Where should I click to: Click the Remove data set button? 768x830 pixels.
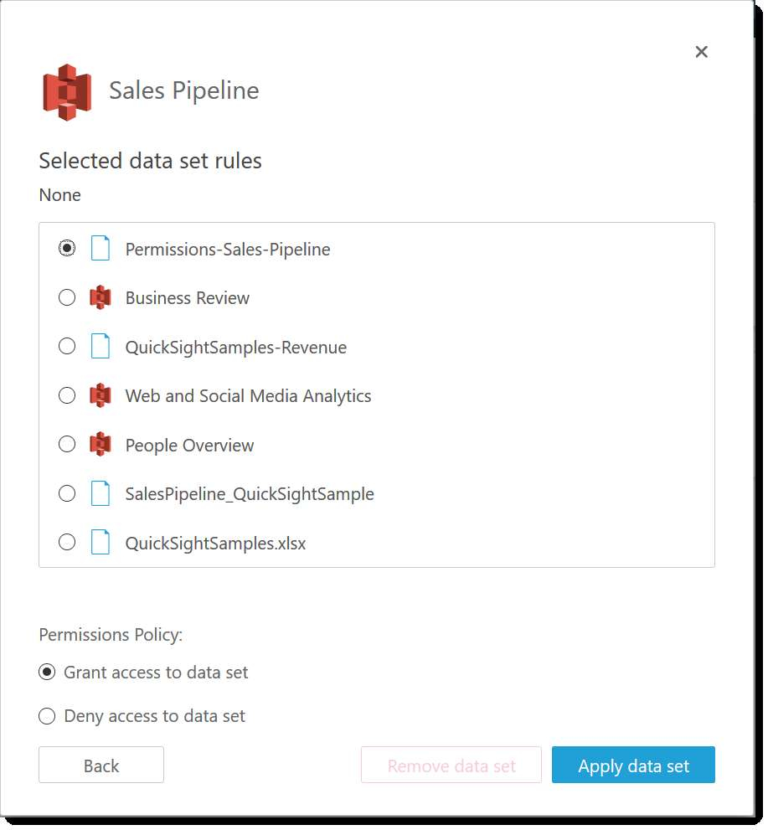451,765
